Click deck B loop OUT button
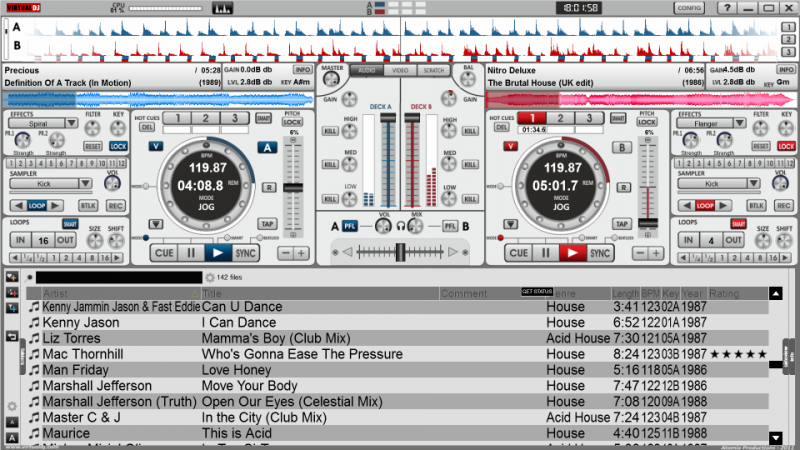 click(x=734, y=240)
